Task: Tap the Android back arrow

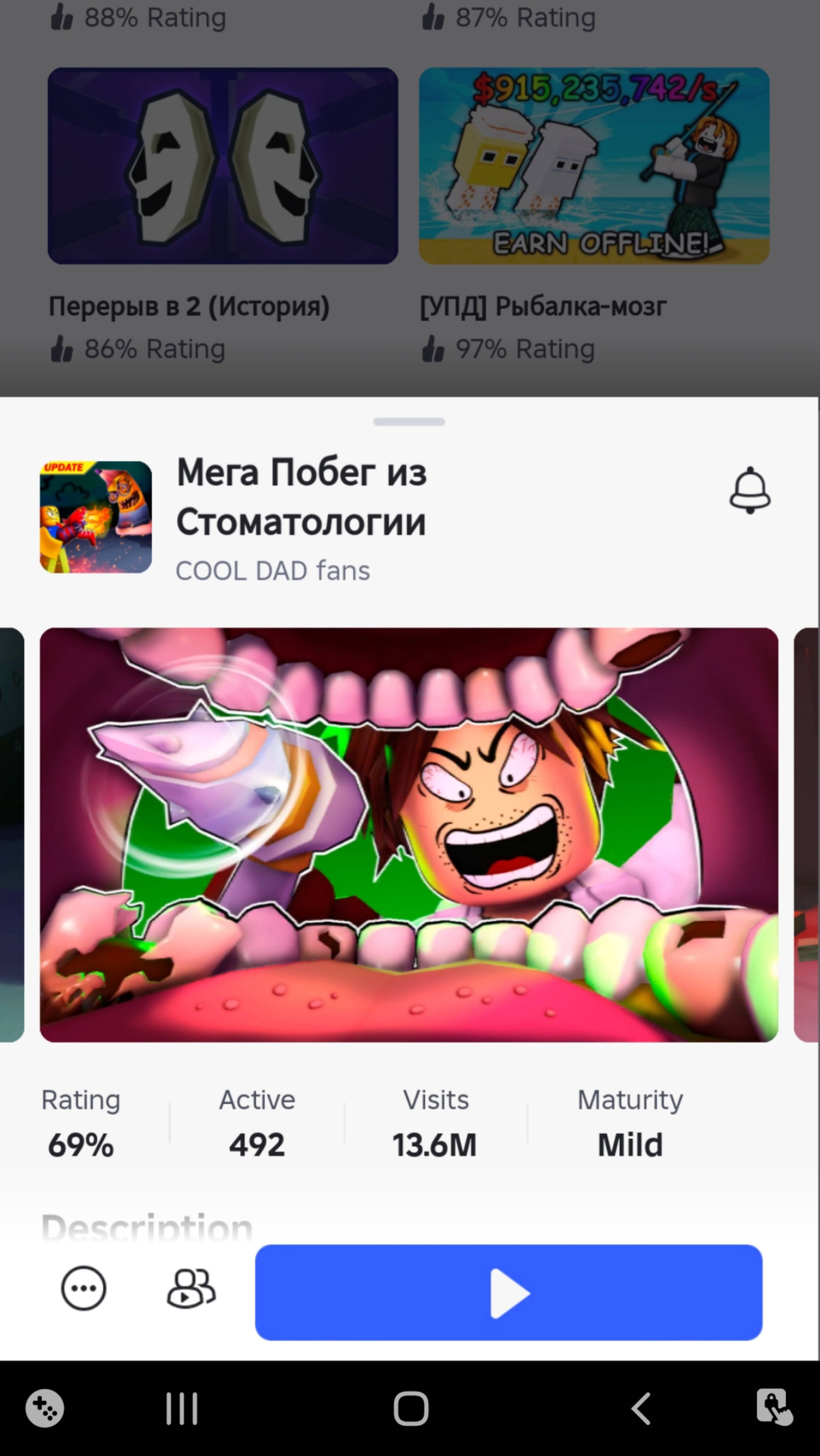Action: pyautogui.click(x=641, y=1408)
